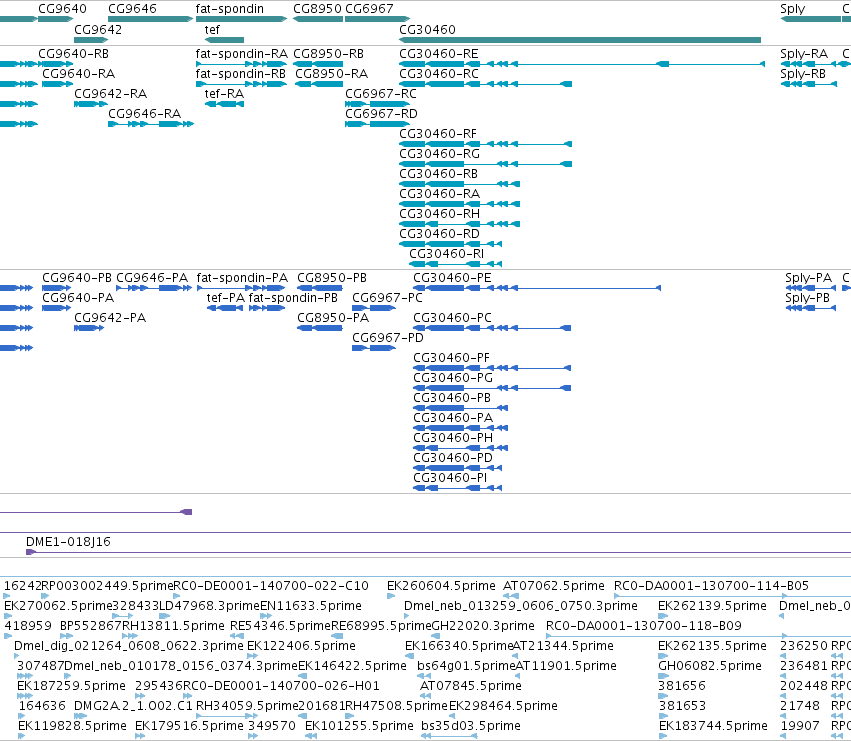Viewport: 851px width, 741px height.
Task: Click the CG9642 gene label
Action: [x=98, y=29]
